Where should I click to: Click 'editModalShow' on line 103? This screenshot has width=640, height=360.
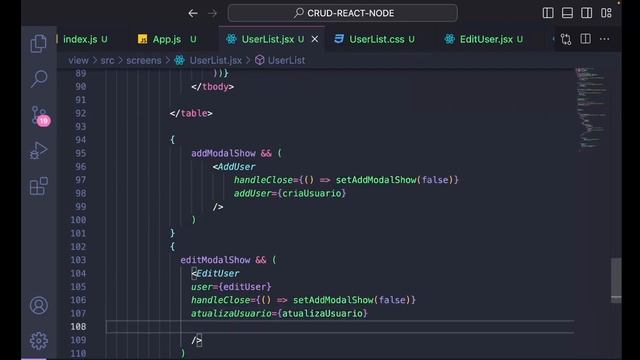coord(215,260)
